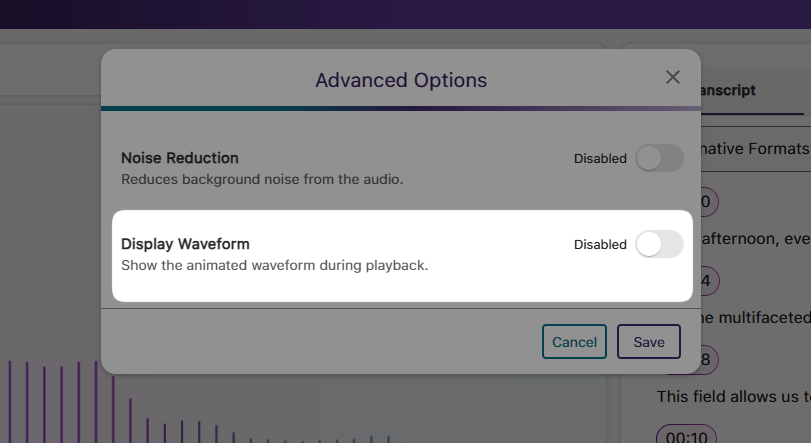This screenshot has width=811, height=443.
Task: Select the 'multifaceted' transcript line
Action: [755, 317]
